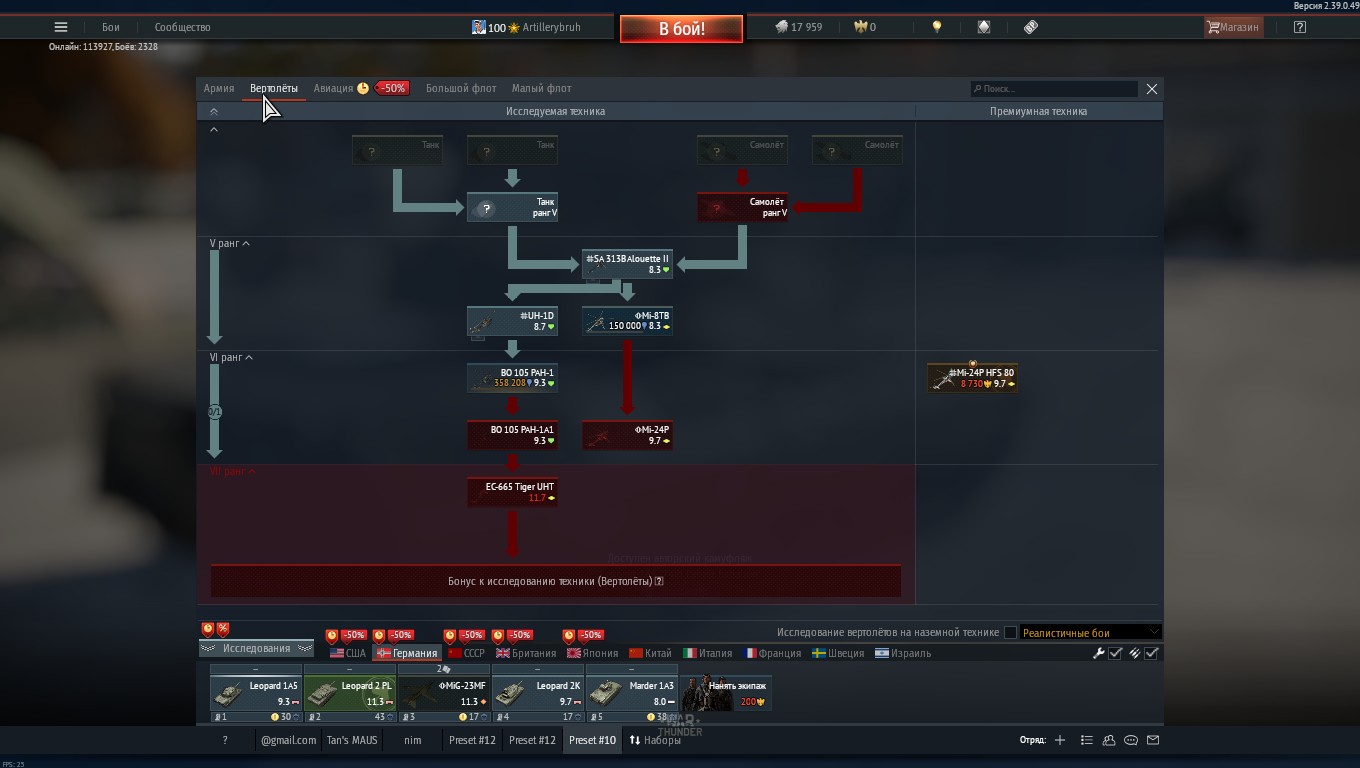Click the vehicle search field
Screen dimensions: 1360x768
pos(1054,89)
